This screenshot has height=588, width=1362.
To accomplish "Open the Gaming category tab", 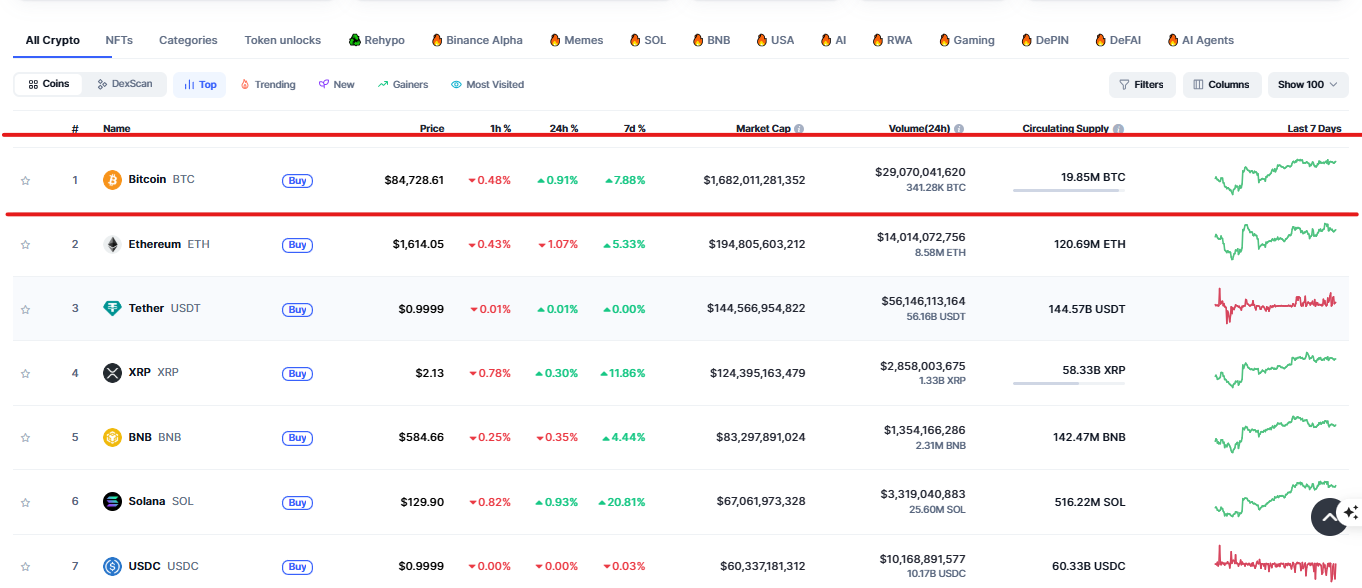I will pos(966,40).
